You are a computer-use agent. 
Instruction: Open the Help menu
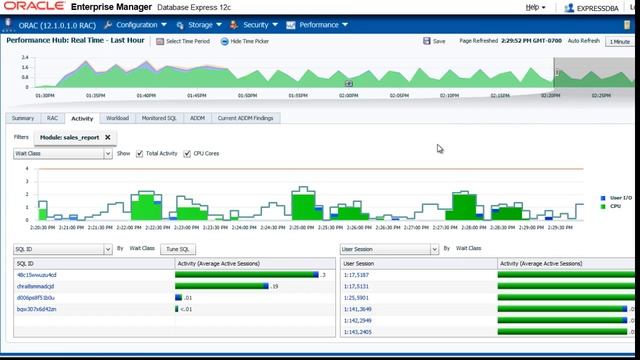coord(535,7)
